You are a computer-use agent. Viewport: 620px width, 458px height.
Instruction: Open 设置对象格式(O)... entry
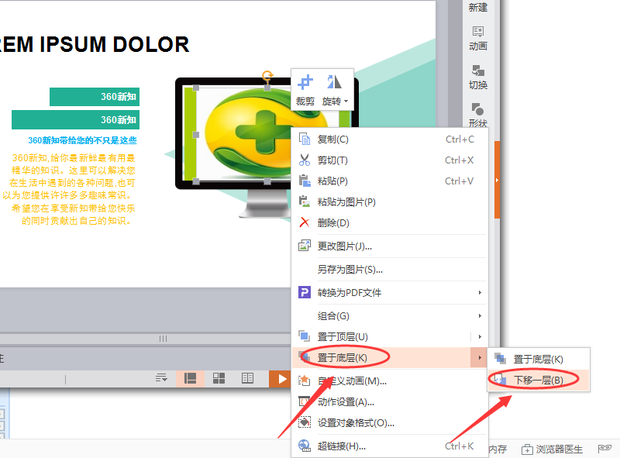click(389, 423)
